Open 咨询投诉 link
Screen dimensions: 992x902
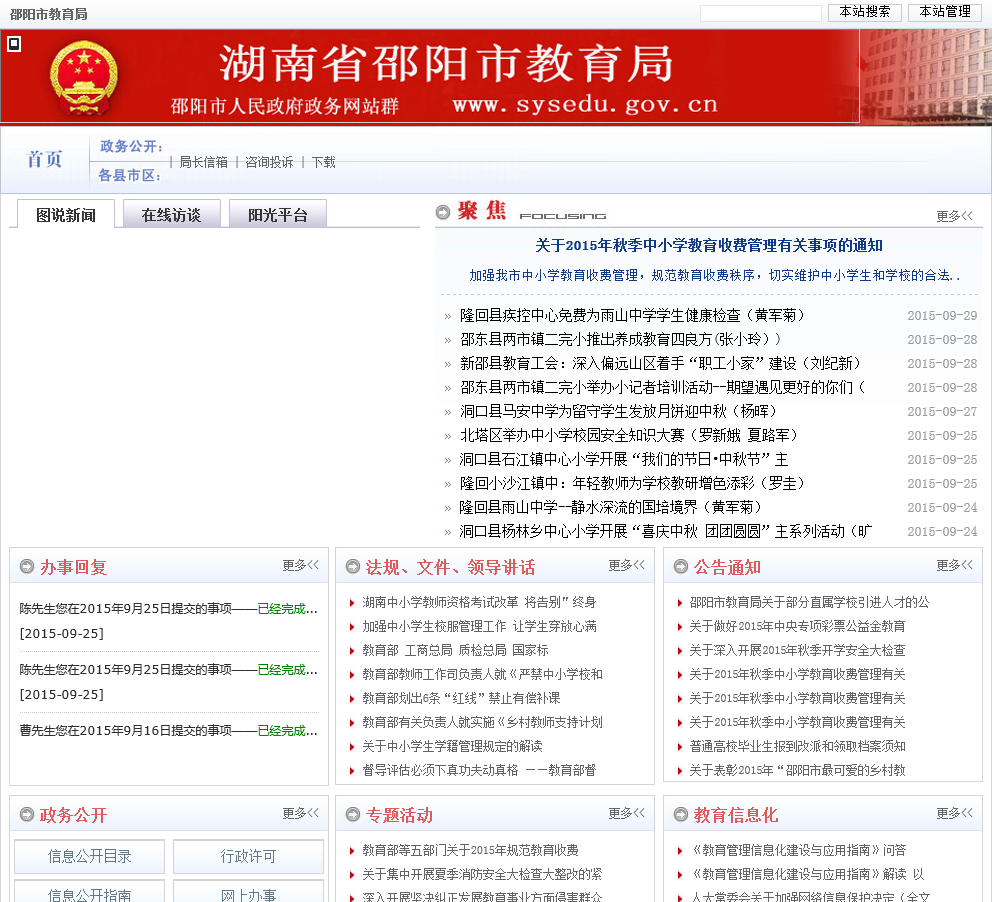click(269, 162)
